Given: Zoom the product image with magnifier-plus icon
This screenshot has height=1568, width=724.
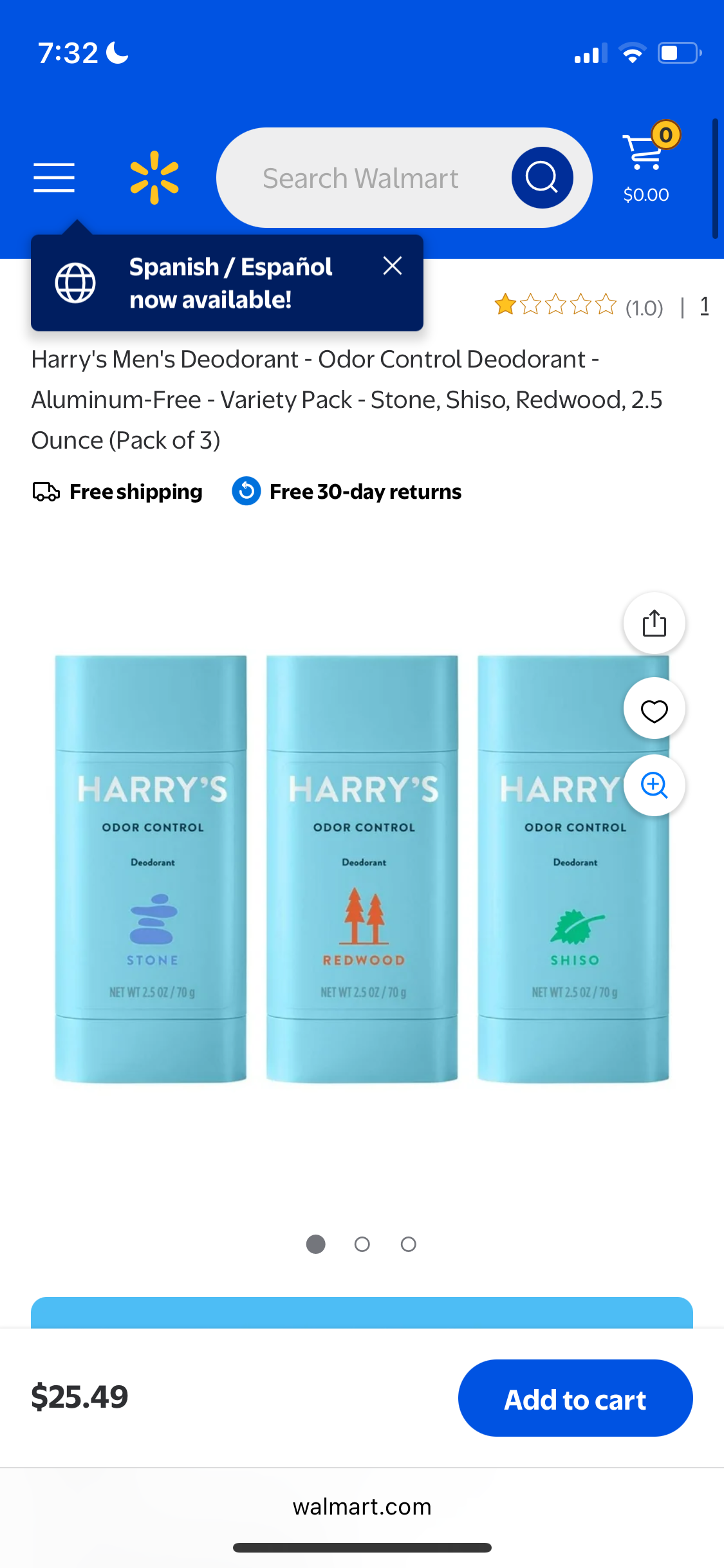Looking at the screenshot, I should 654,785.
